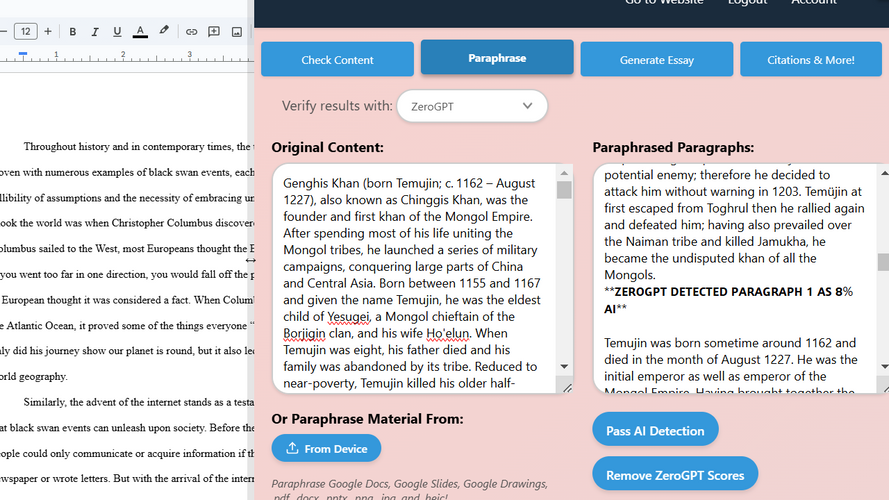Click the Paraphrased Paragraphs: heading
Viewport: 889px width, 500px height.
click(x=673, y=147)
